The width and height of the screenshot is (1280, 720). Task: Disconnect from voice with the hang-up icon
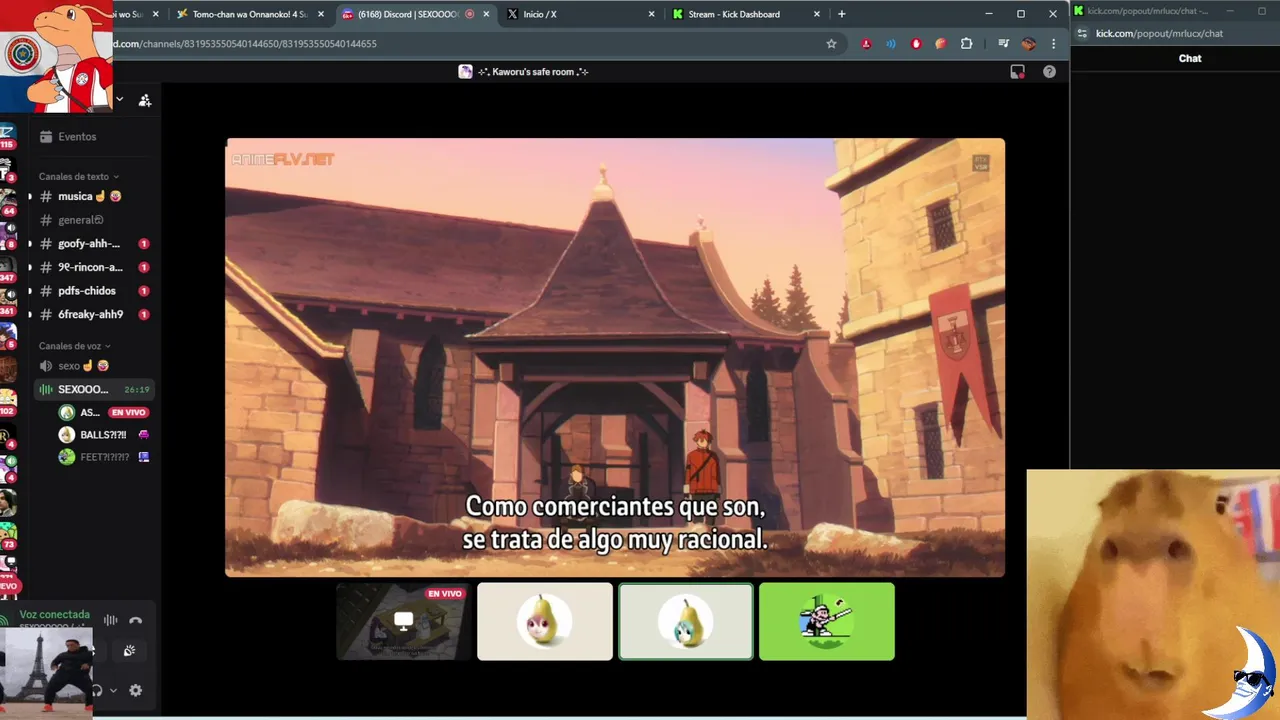tap(136, 620)
